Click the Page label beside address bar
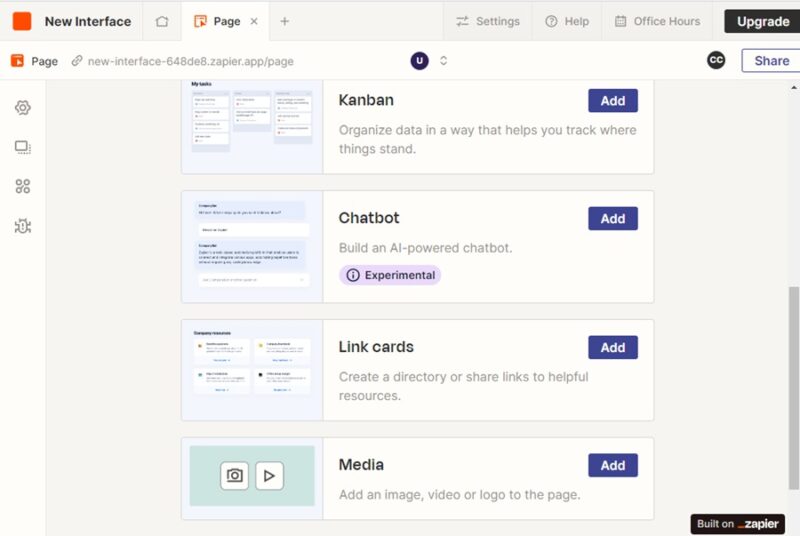The width and height of the screenshot is (800, 536). pyautogui.click(x=44, y=61)
